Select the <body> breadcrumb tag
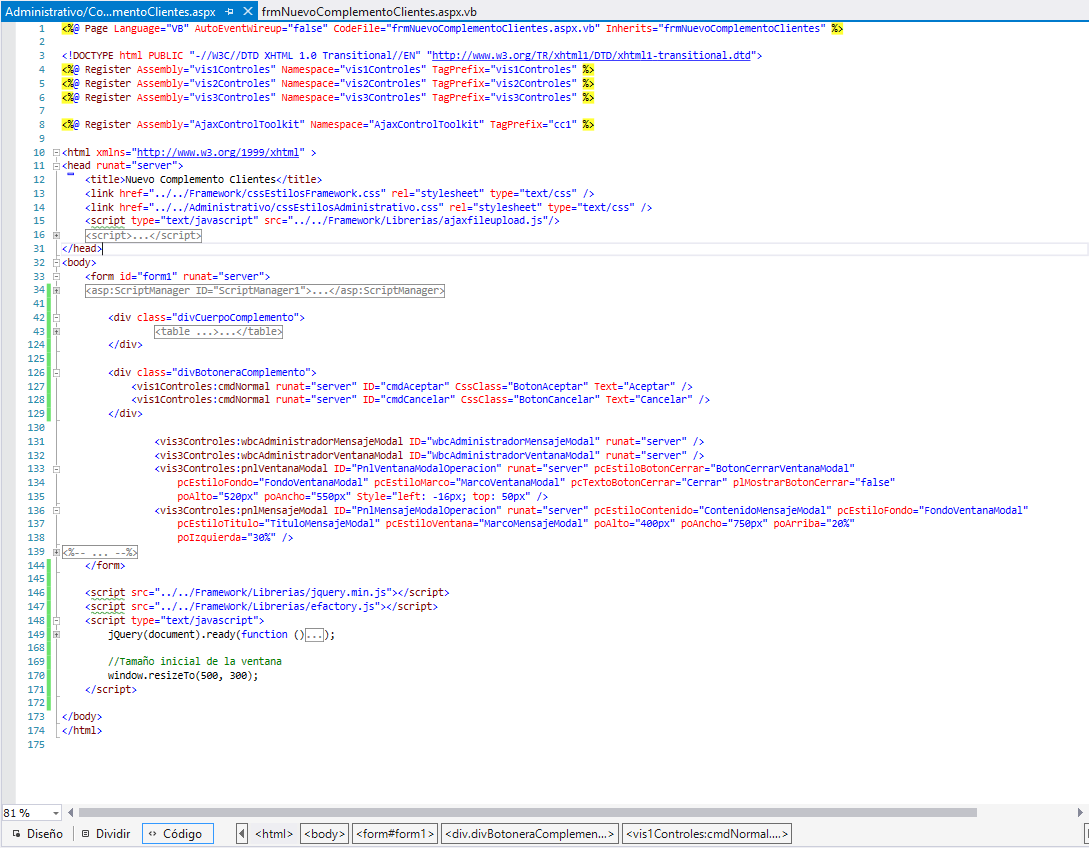Viewport: 1089px width, 848px height. pyautogui.click(x=324, y=833)
